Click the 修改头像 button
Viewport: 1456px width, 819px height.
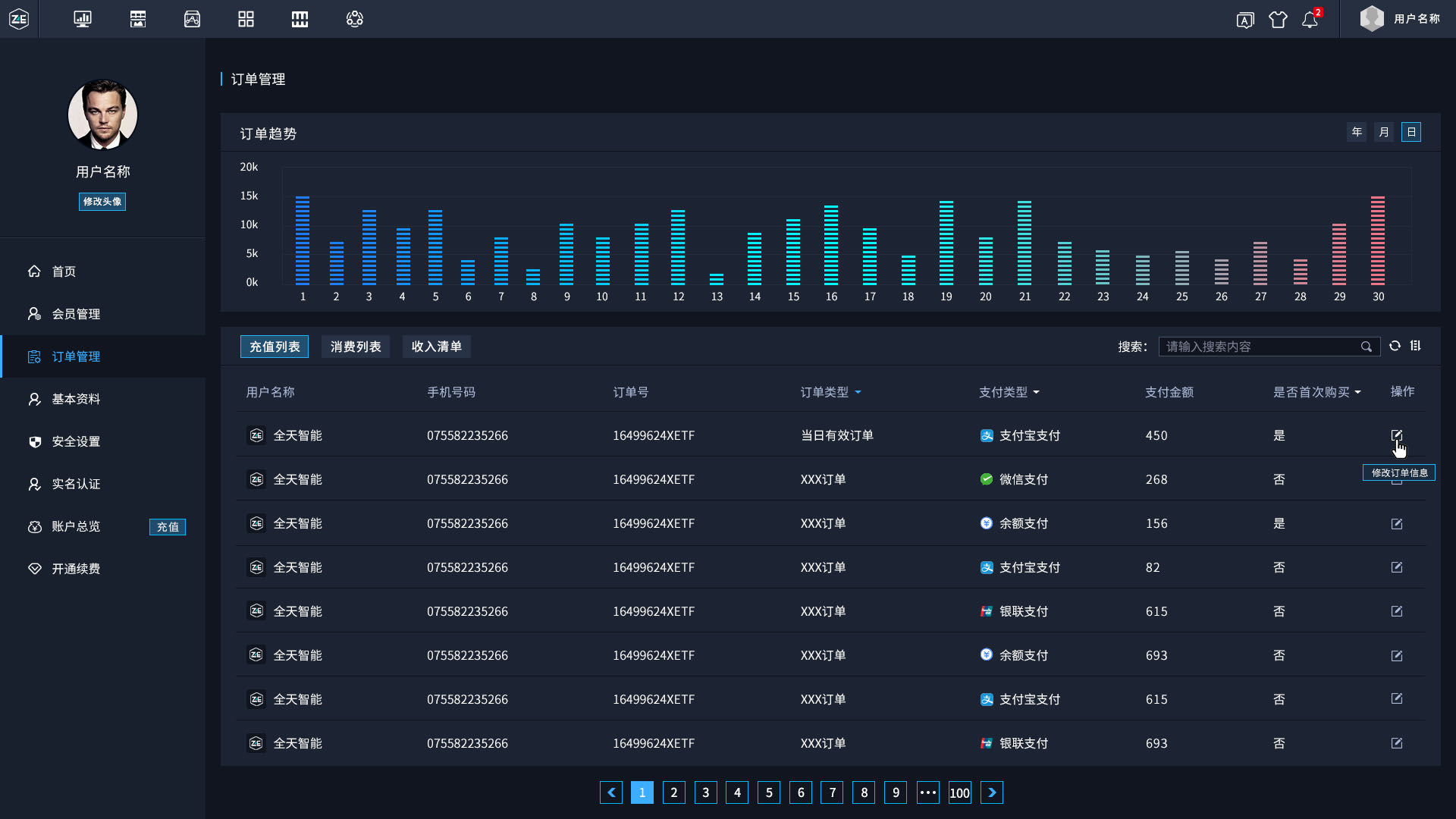(x=102, y=202)
